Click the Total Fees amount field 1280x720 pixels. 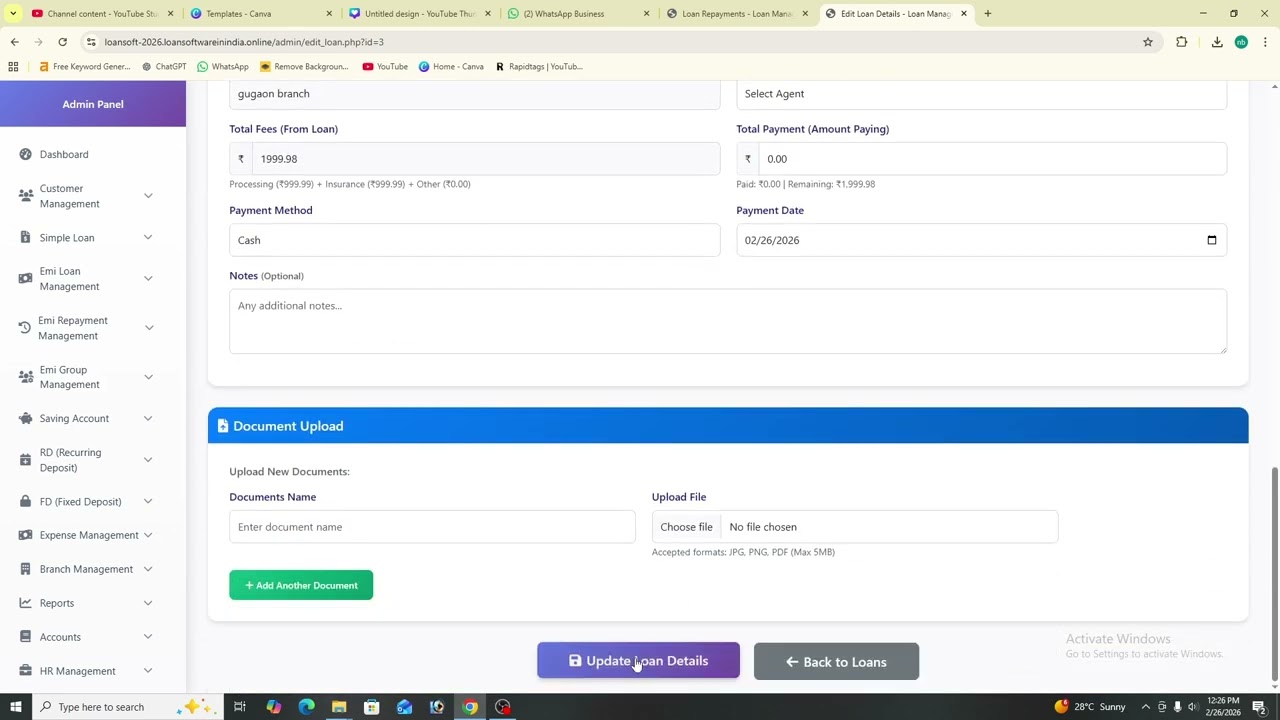coord(485,159)
